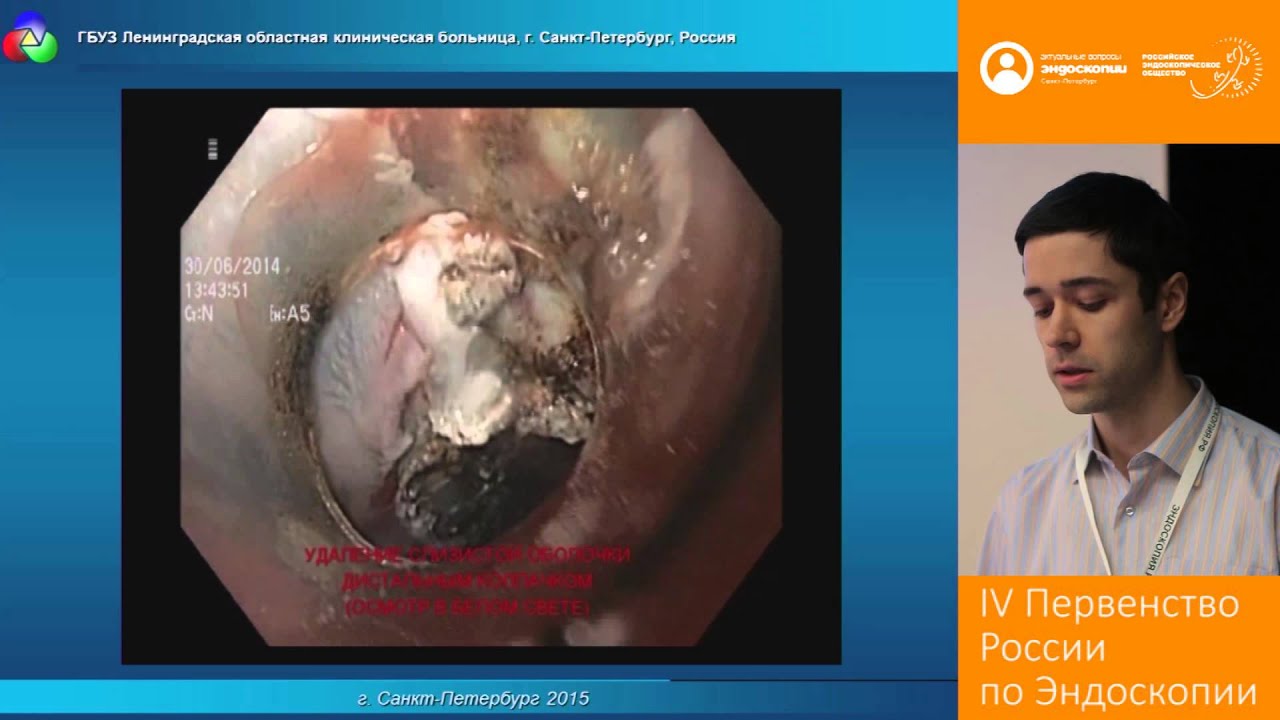Click the 'A5' label on the endoscopy image
1280x720 pixels.
292,314
